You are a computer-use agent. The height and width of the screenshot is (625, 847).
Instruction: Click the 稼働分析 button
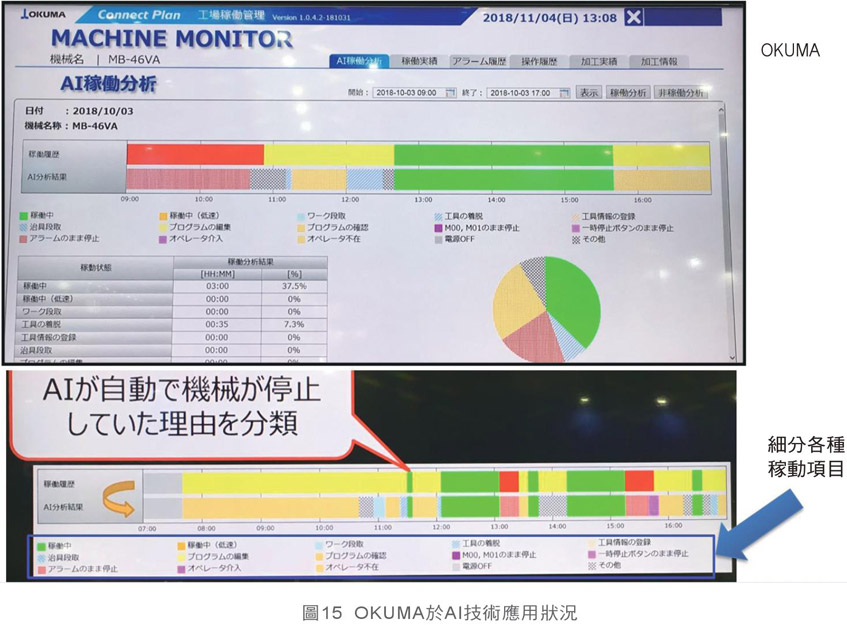[627, 92]
